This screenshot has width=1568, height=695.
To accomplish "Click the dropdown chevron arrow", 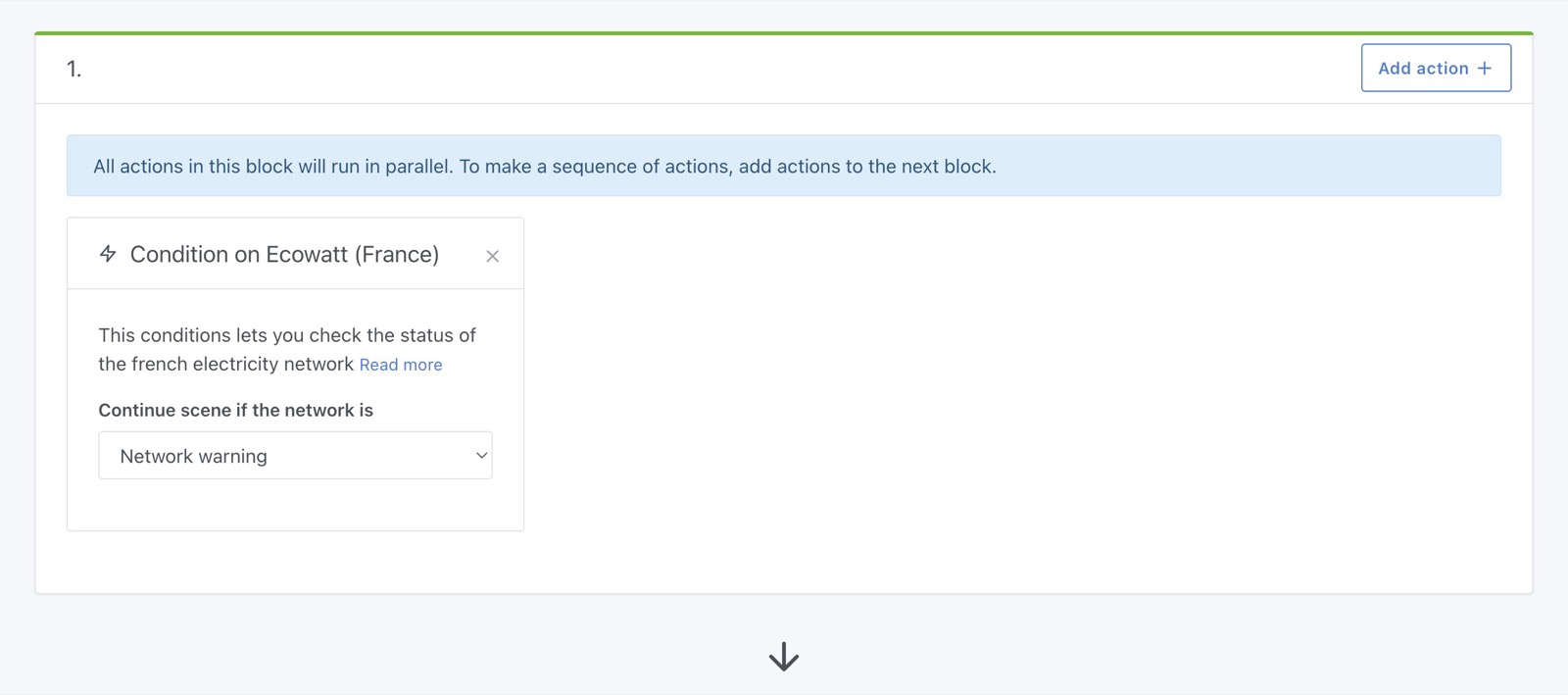I will [x=481, y=456].
